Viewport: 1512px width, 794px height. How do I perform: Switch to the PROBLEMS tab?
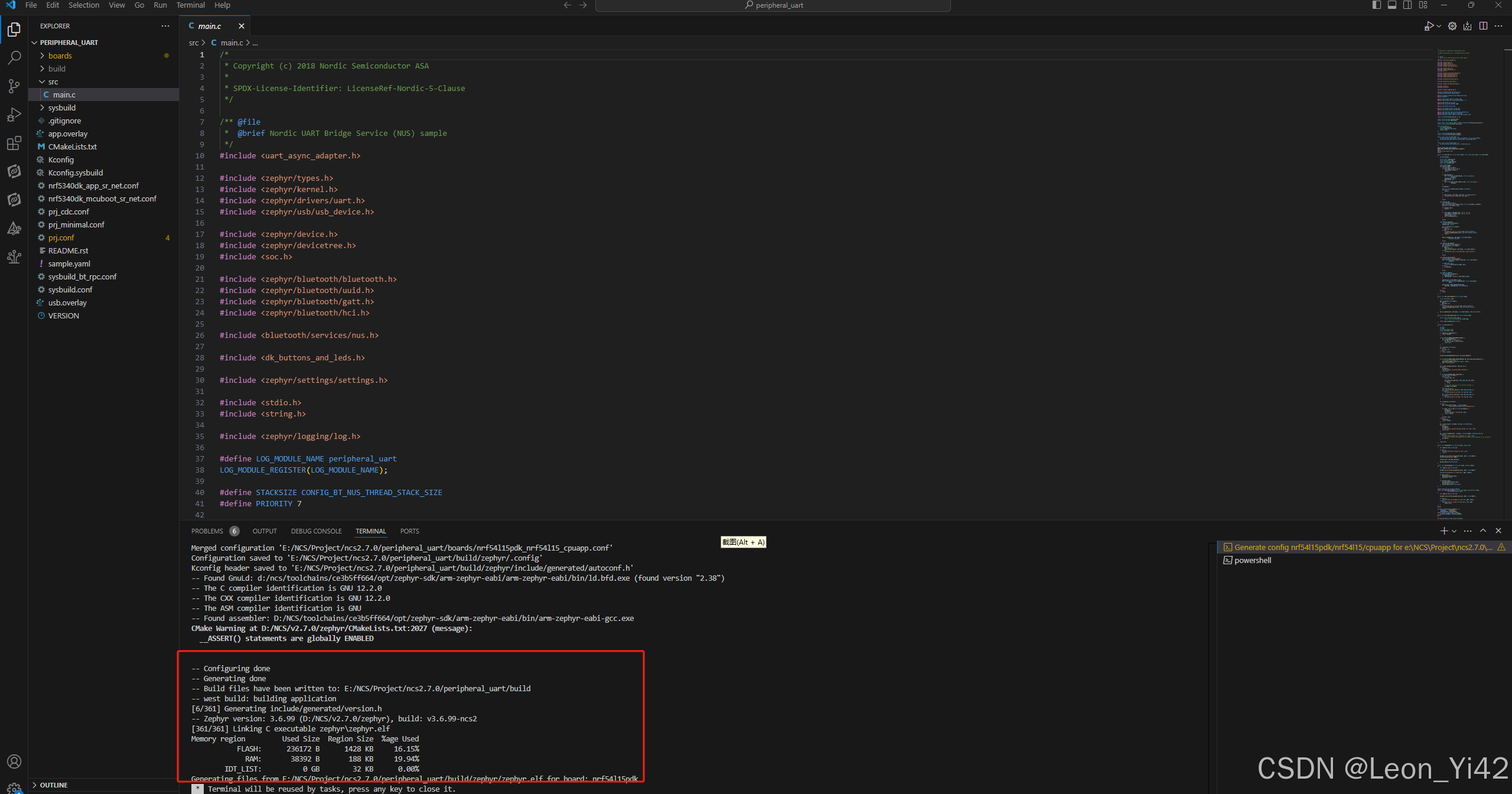tap(207, 531)
